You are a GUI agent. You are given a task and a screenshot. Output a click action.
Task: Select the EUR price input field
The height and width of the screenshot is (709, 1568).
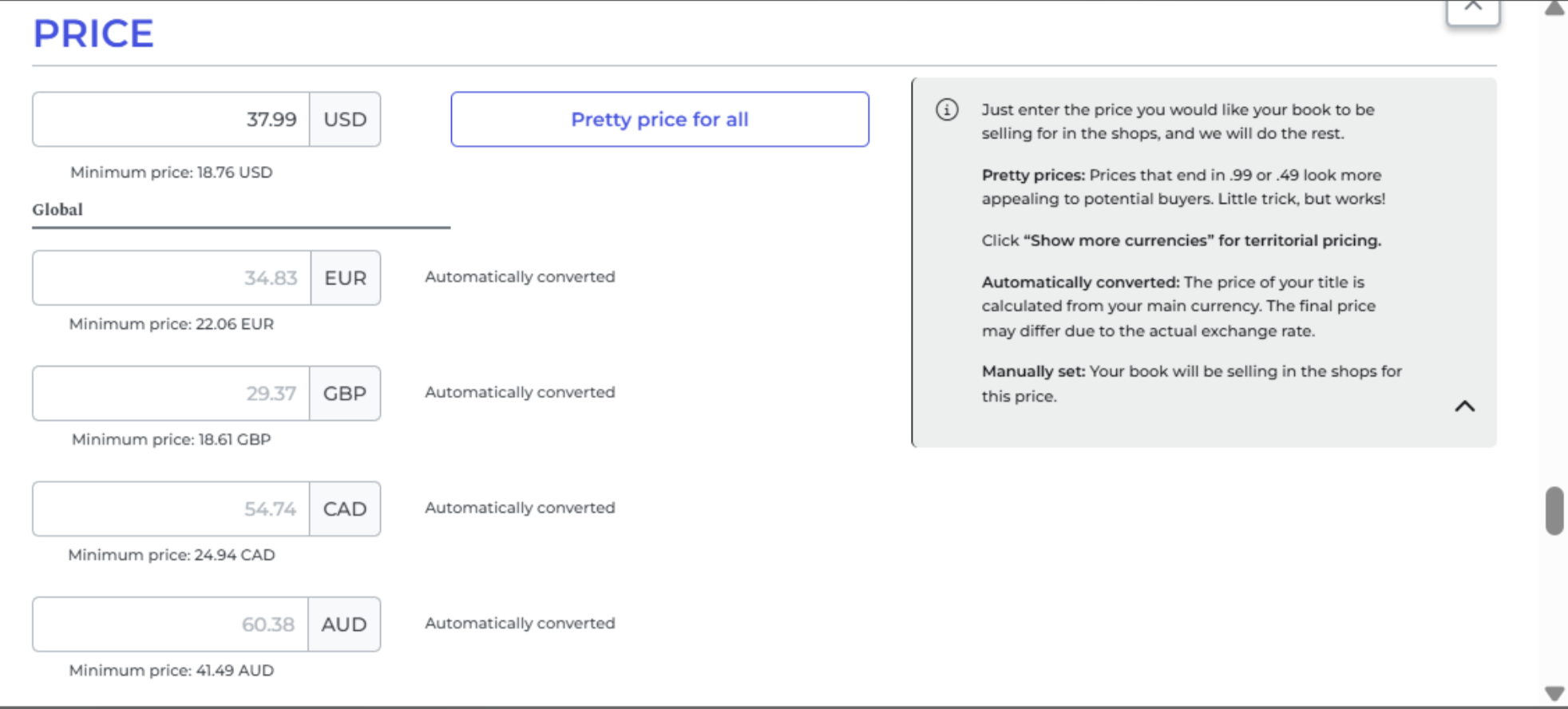coord(172,278)
